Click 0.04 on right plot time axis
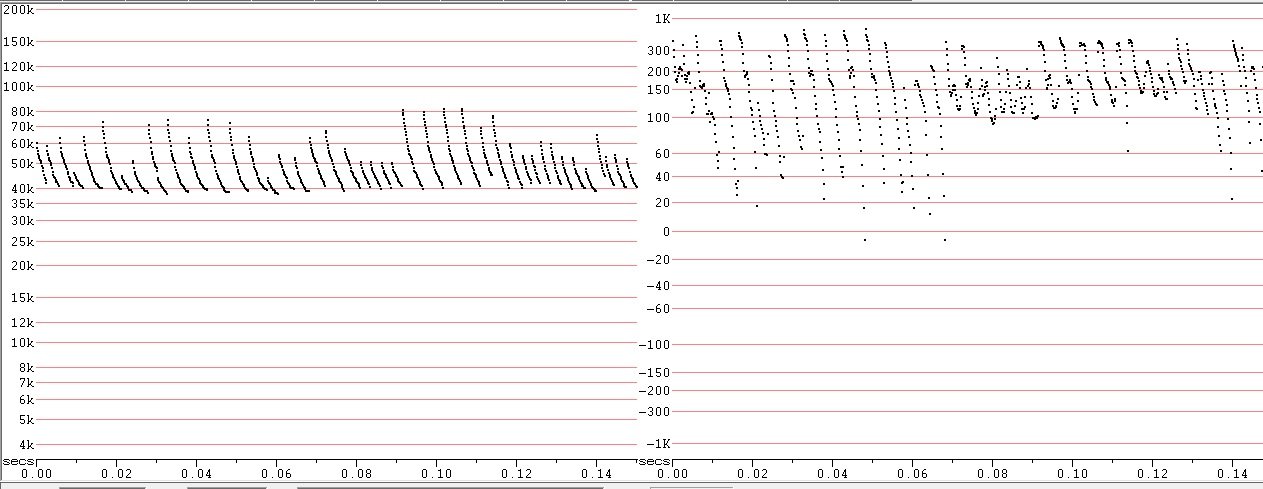 [833, 474]
